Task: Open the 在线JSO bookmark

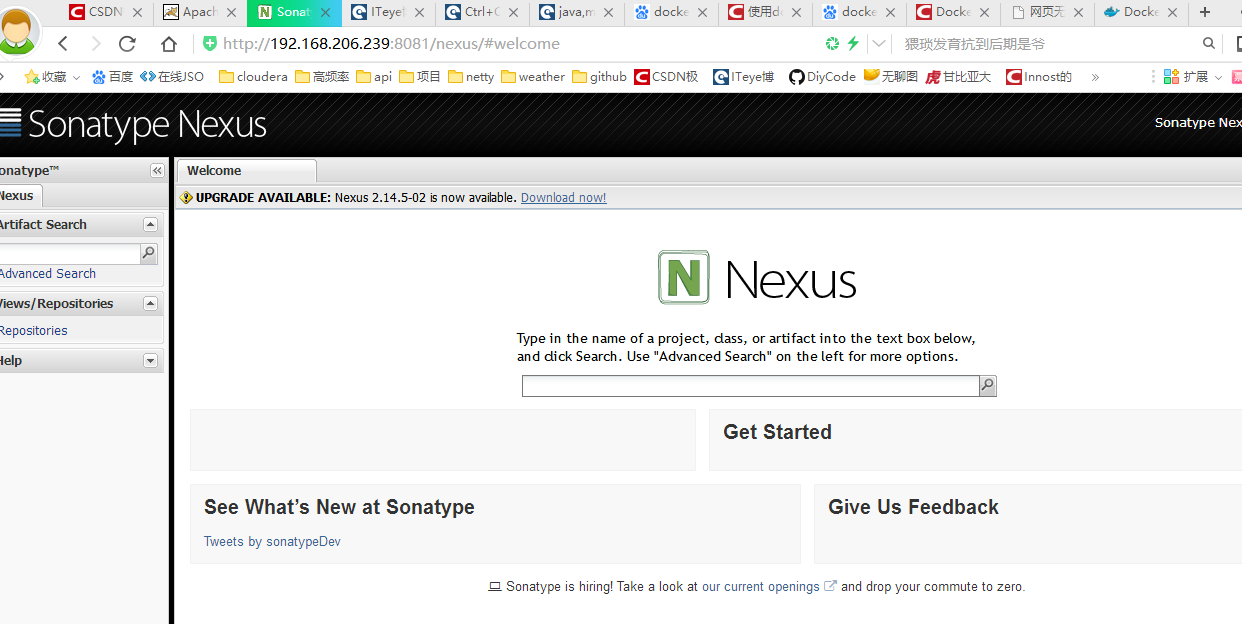Action: (x=172, y=77)
